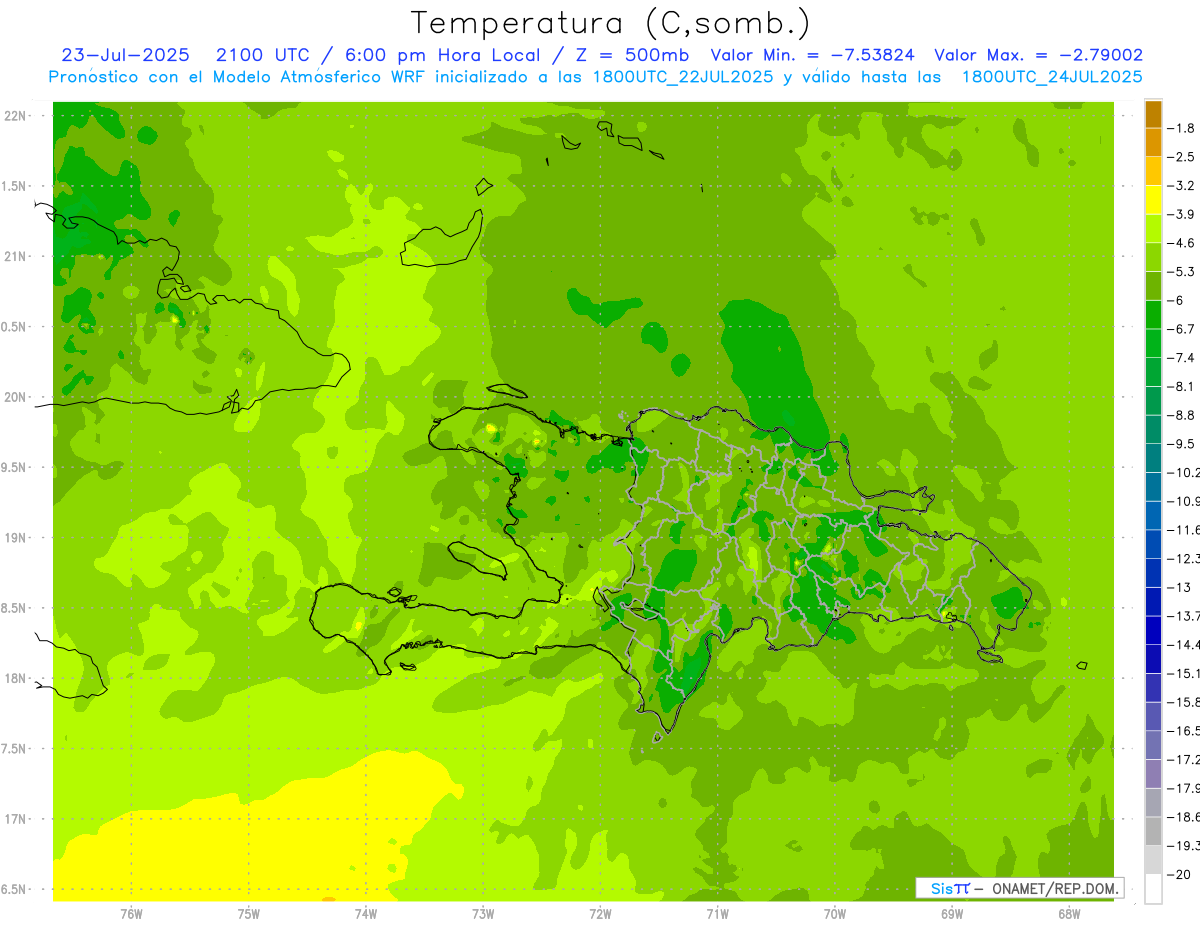Click the '69W' longitude label
This screenshot has height=927, width=1200.
(x=952, y=914)
